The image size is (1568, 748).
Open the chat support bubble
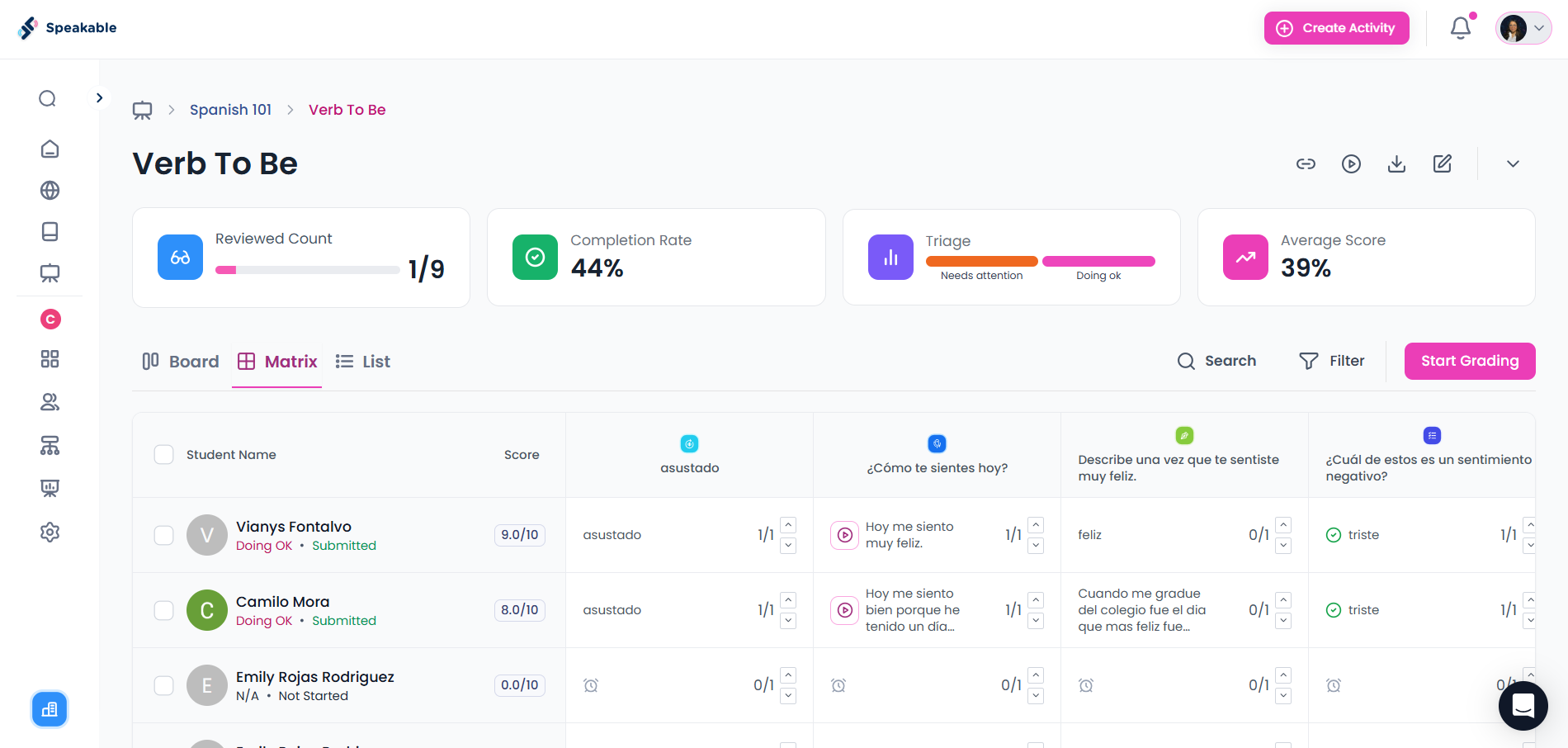click(1523, 706)
